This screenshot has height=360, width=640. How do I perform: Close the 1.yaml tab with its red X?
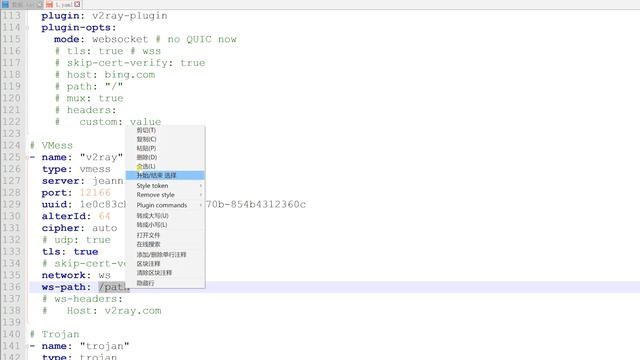pos(77,4)
